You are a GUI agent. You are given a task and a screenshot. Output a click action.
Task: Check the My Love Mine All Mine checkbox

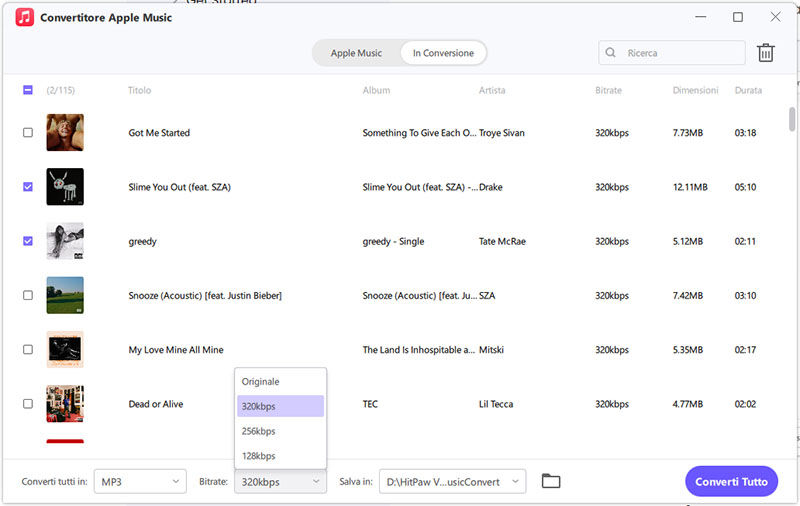point(28,349)
